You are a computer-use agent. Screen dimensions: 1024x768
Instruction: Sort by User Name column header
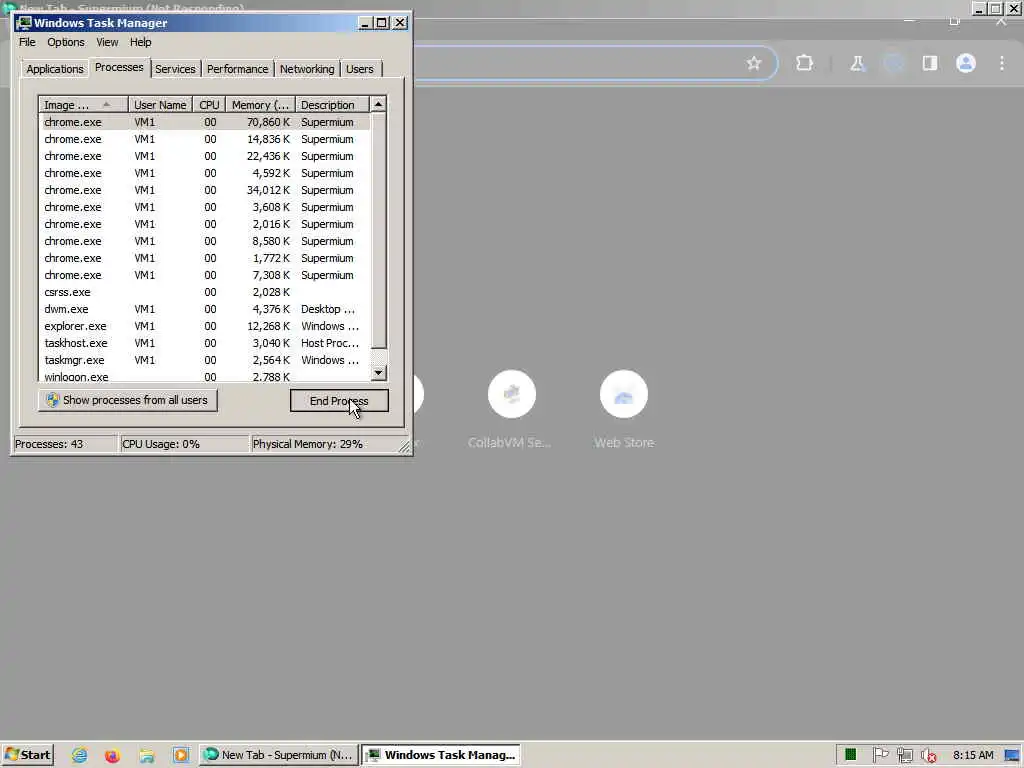tap(160, 104)
